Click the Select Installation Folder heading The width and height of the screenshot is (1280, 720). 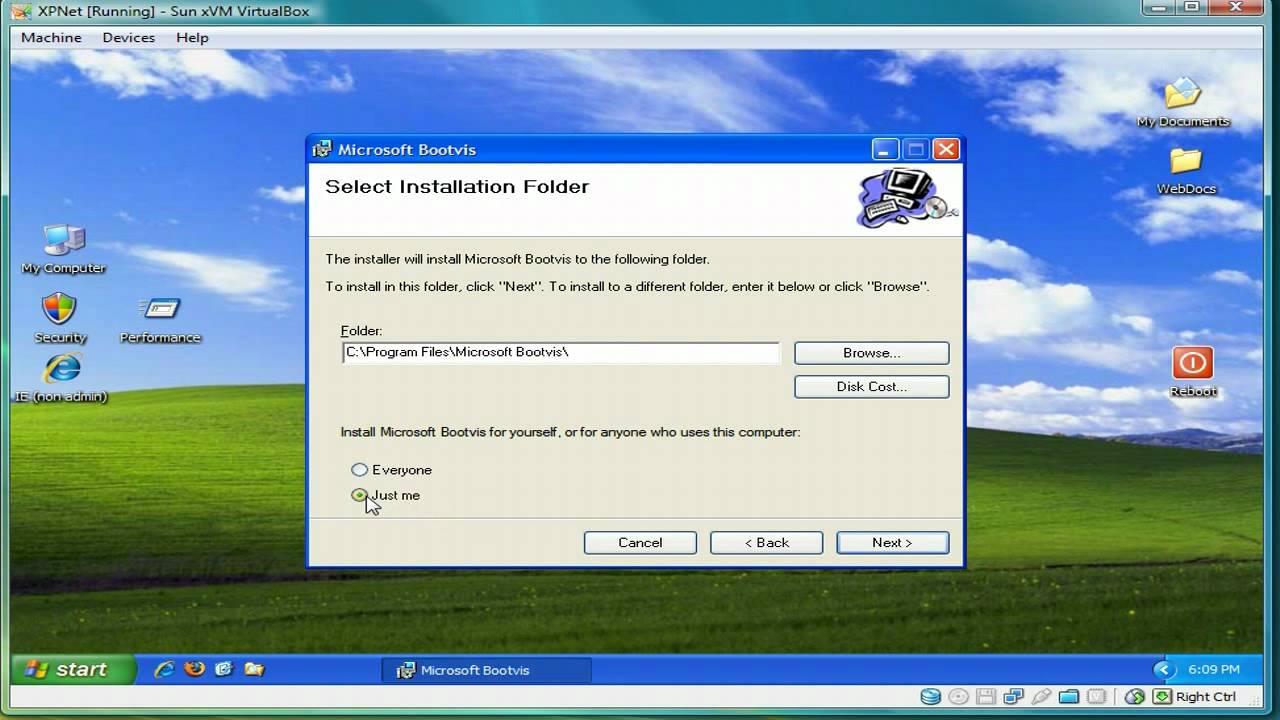[x=457, y=186]
